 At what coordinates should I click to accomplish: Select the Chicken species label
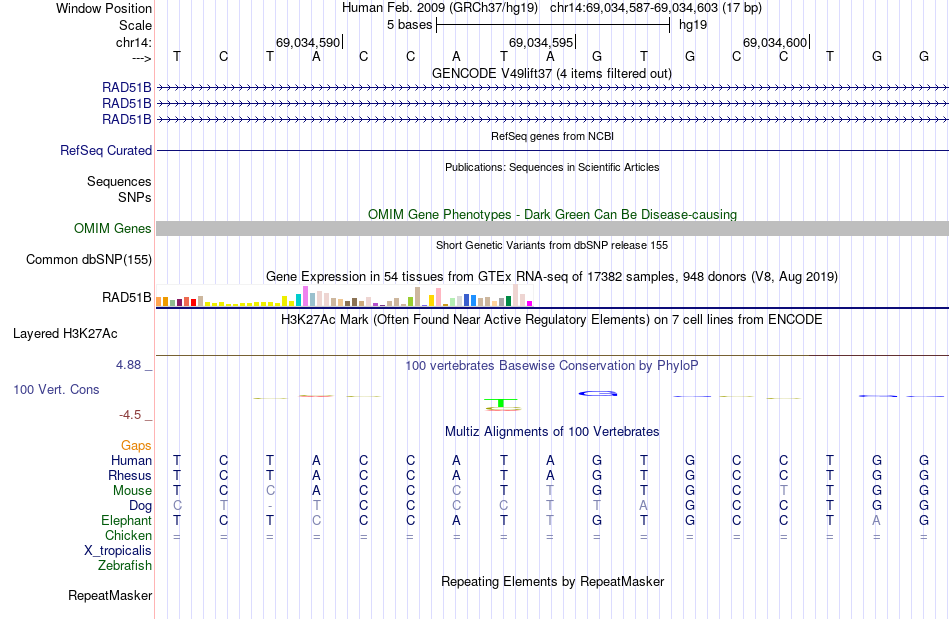[128, 536]
